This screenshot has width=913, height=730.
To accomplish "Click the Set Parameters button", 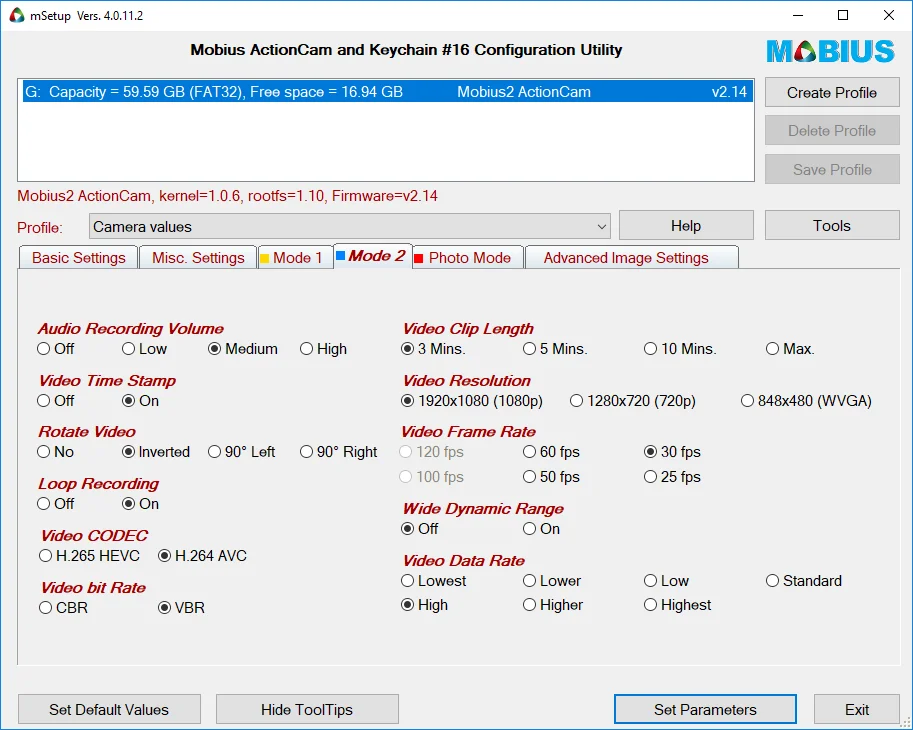I will (705, 710).
